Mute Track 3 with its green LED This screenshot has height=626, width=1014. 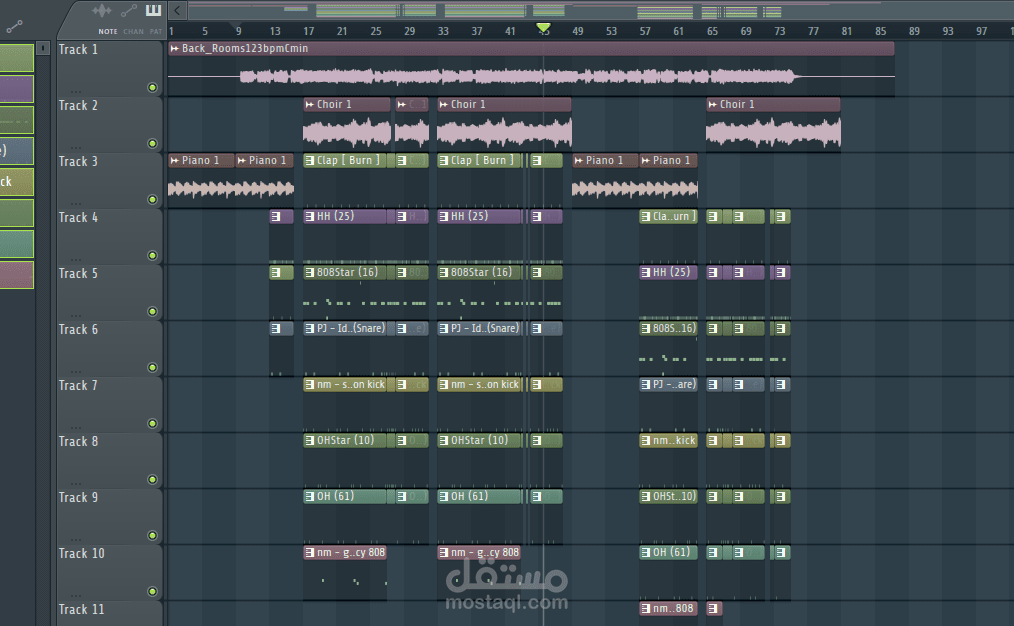point(153,199)
